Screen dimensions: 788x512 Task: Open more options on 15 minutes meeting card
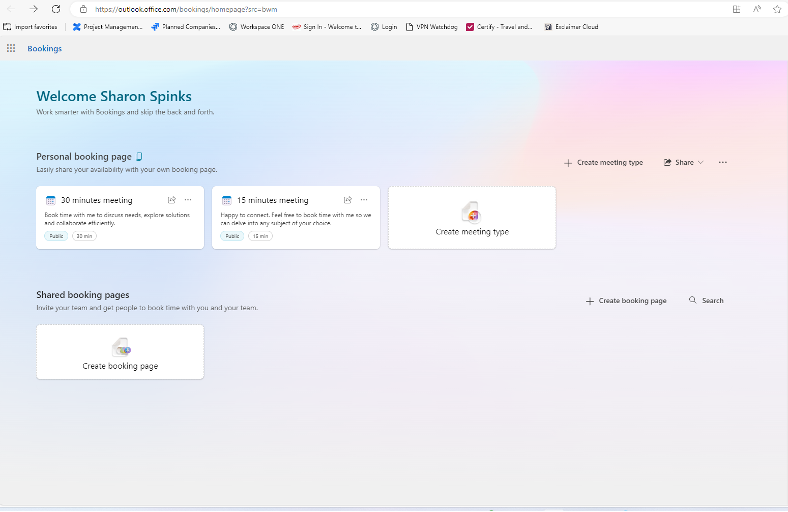point(364,200)
